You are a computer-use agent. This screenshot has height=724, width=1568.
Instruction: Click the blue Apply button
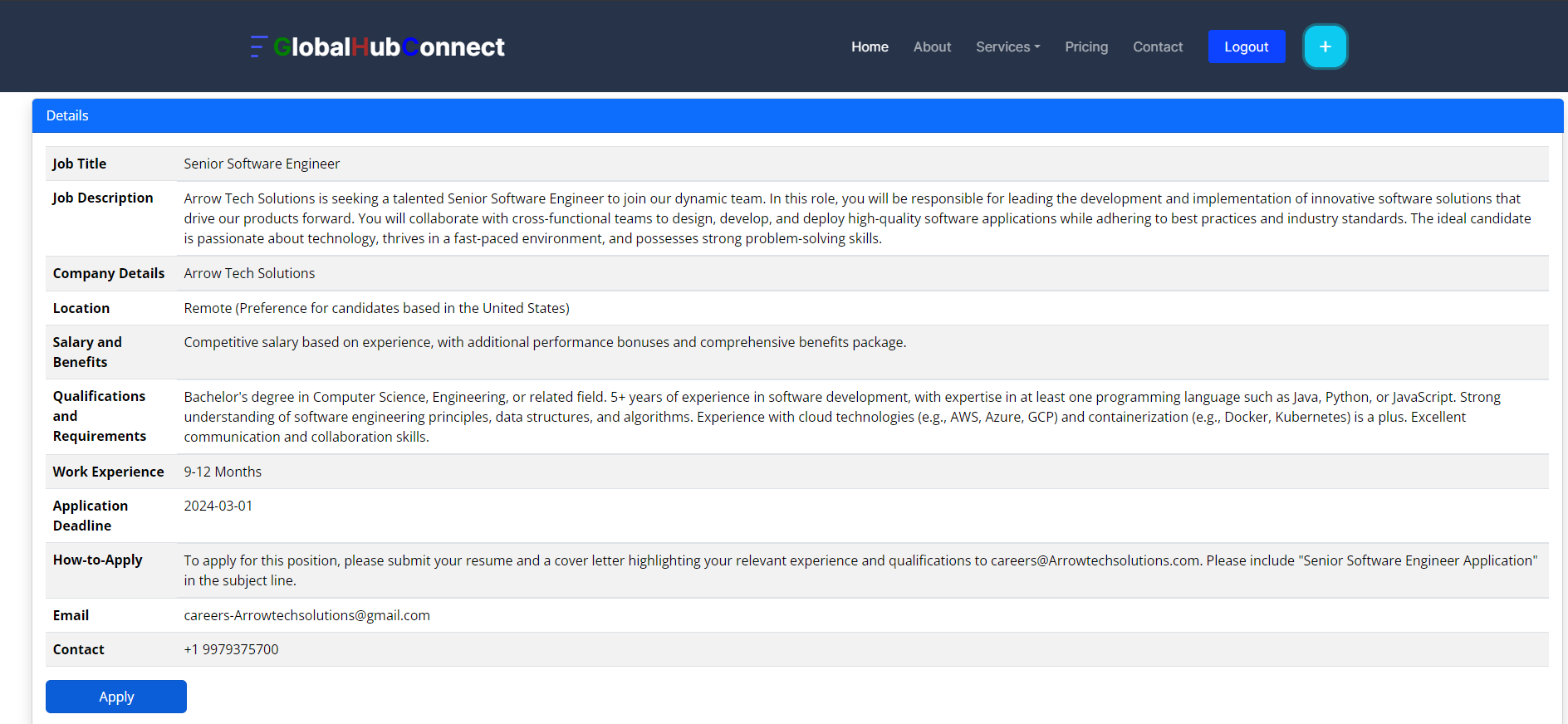click(116, 697)
